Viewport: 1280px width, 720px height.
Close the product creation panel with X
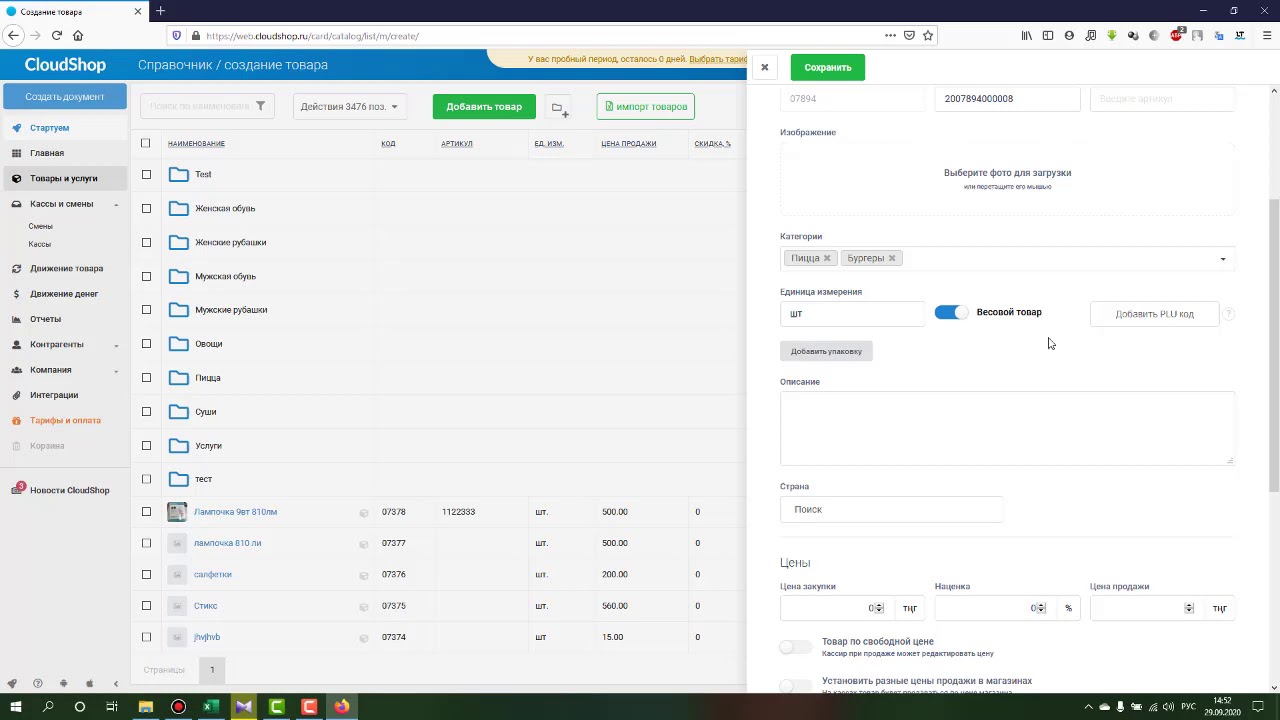tap(764, 67)
